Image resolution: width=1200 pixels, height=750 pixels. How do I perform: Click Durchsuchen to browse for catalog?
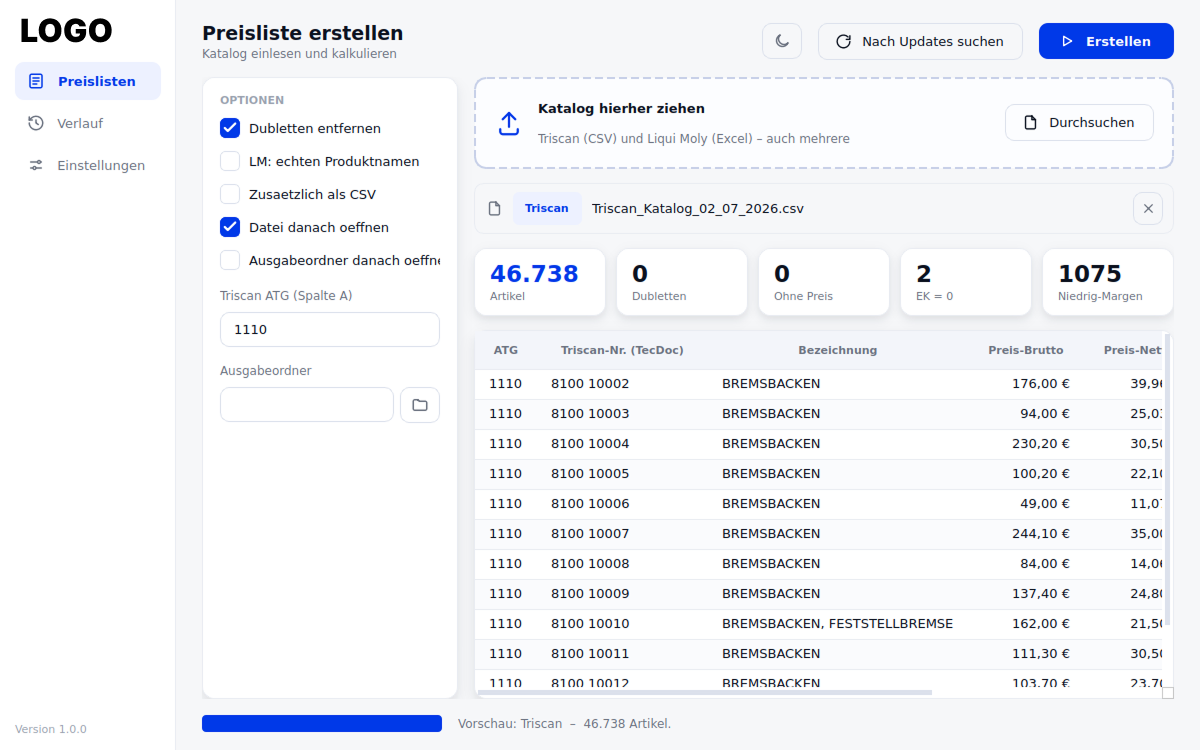pyautogui.click(x=1079, y=122)
